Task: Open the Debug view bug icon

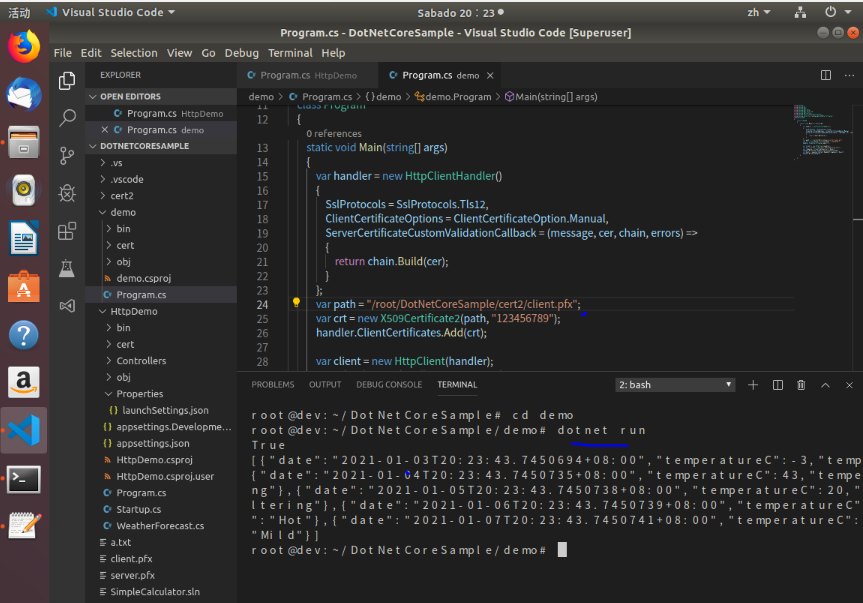Action: click(67, 193)
